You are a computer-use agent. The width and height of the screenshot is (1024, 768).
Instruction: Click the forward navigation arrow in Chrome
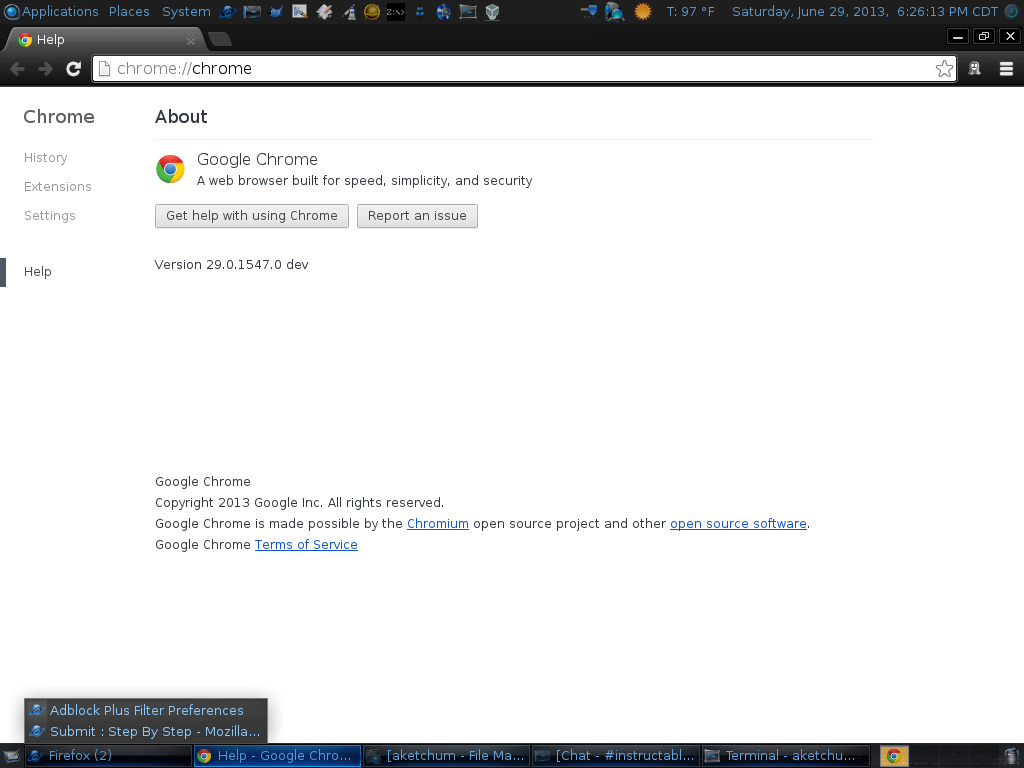coord(45,69)
